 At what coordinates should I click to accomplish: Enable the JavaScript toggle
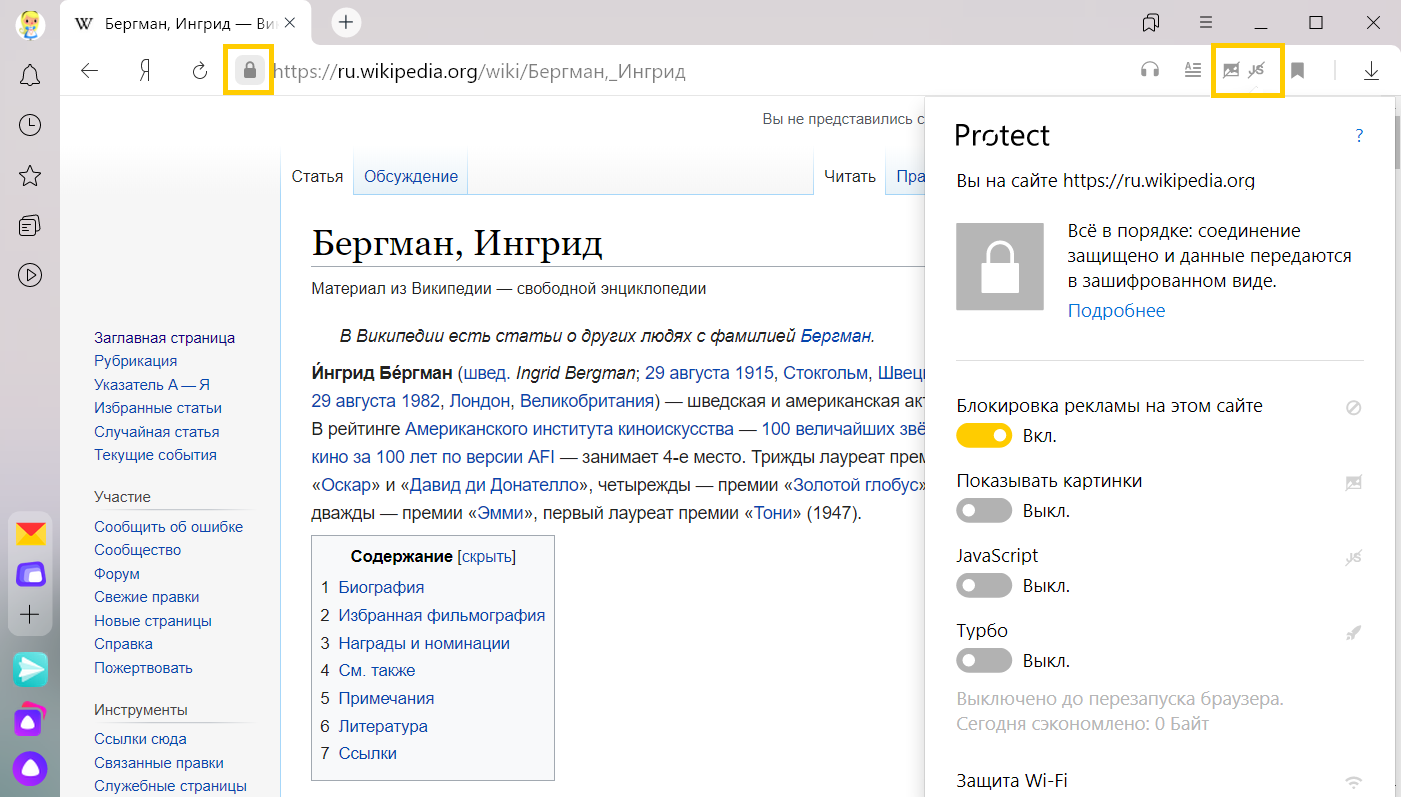984,586
